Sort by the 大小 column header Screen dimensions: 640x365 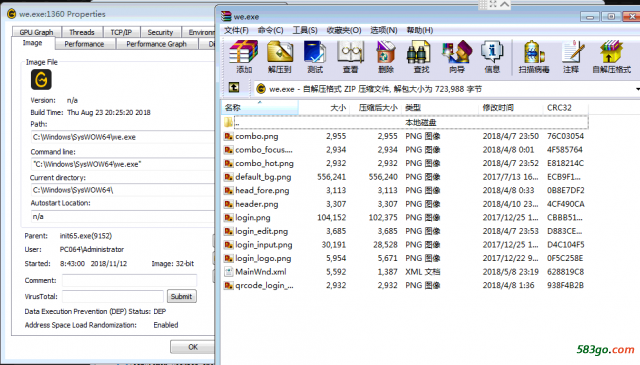click(324, 108)
